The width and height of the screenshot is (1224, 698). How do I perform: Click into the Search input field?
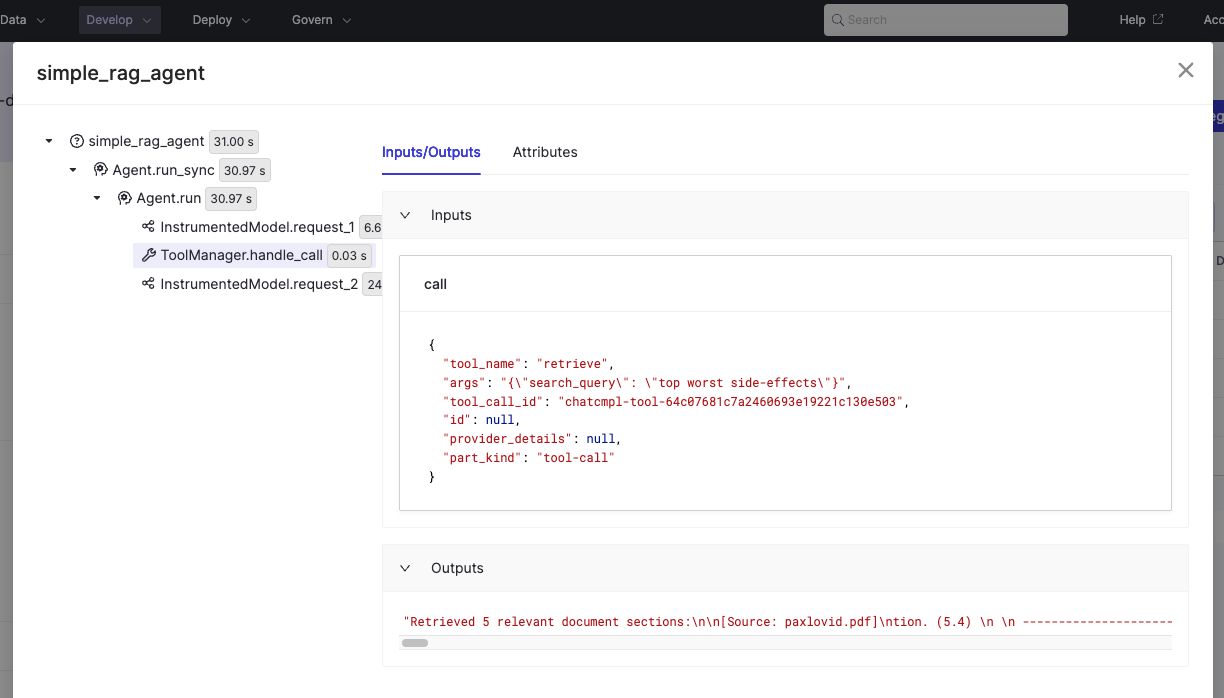(x=950, y=20)
